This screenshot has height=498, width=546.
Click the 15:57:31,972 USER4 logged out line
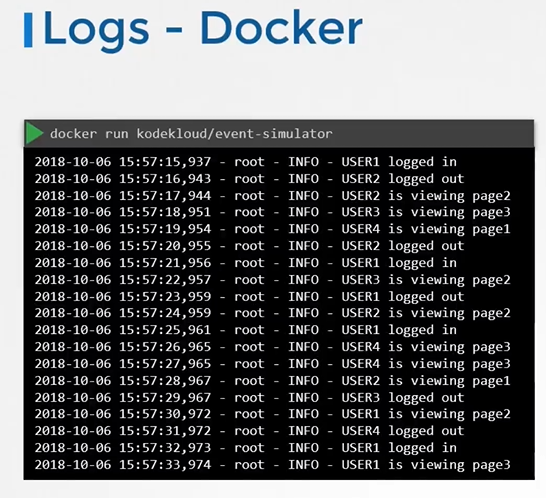pyautogui.click(x=249, y=431)
